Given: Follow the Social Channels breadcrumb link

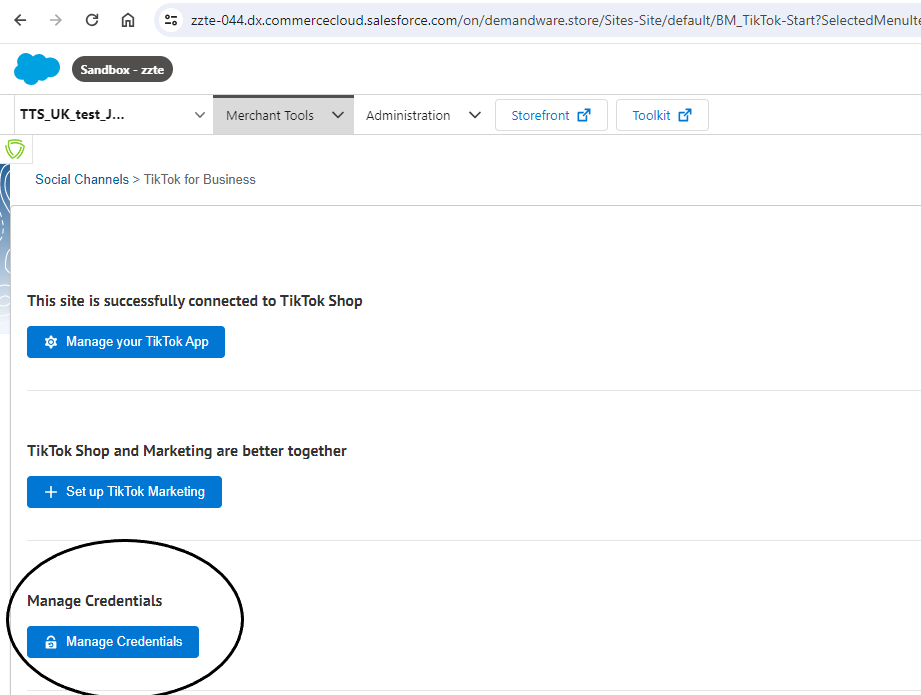Looking at the screenshot, I should pyautogui.click(x=82, y=180).
